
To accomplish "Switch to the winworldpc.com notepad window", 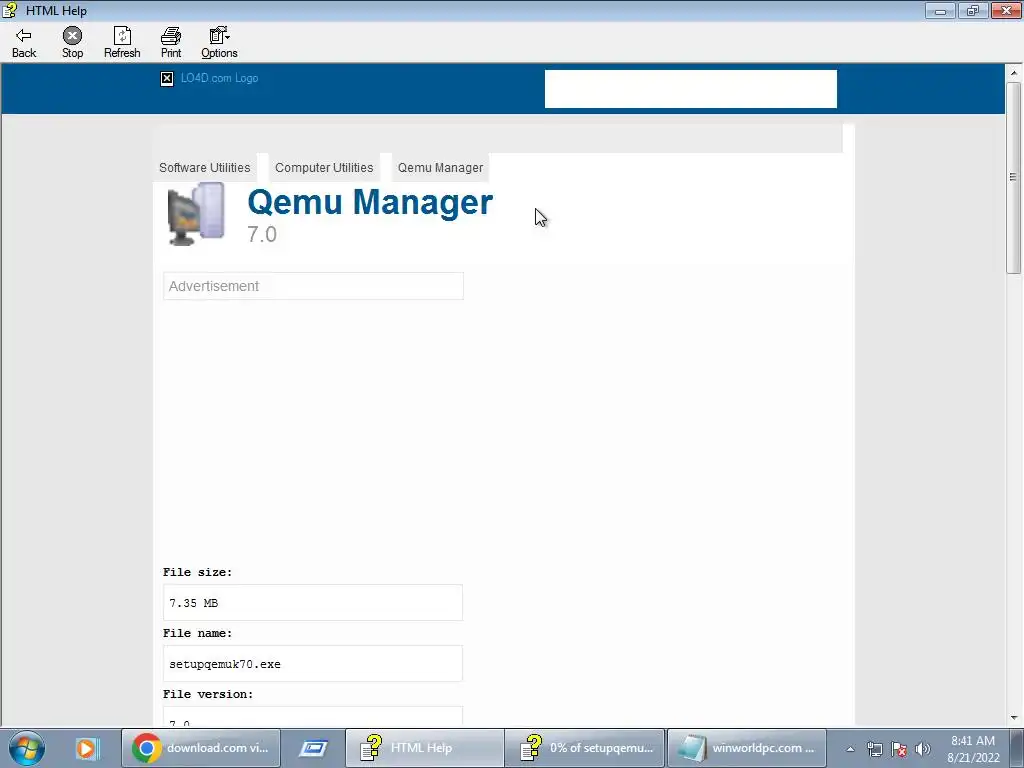I will (x=746, y=748).
